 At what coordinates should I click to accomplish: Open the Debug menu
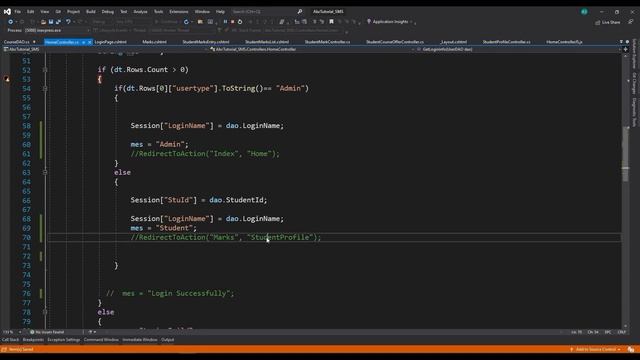coord(108,12)
